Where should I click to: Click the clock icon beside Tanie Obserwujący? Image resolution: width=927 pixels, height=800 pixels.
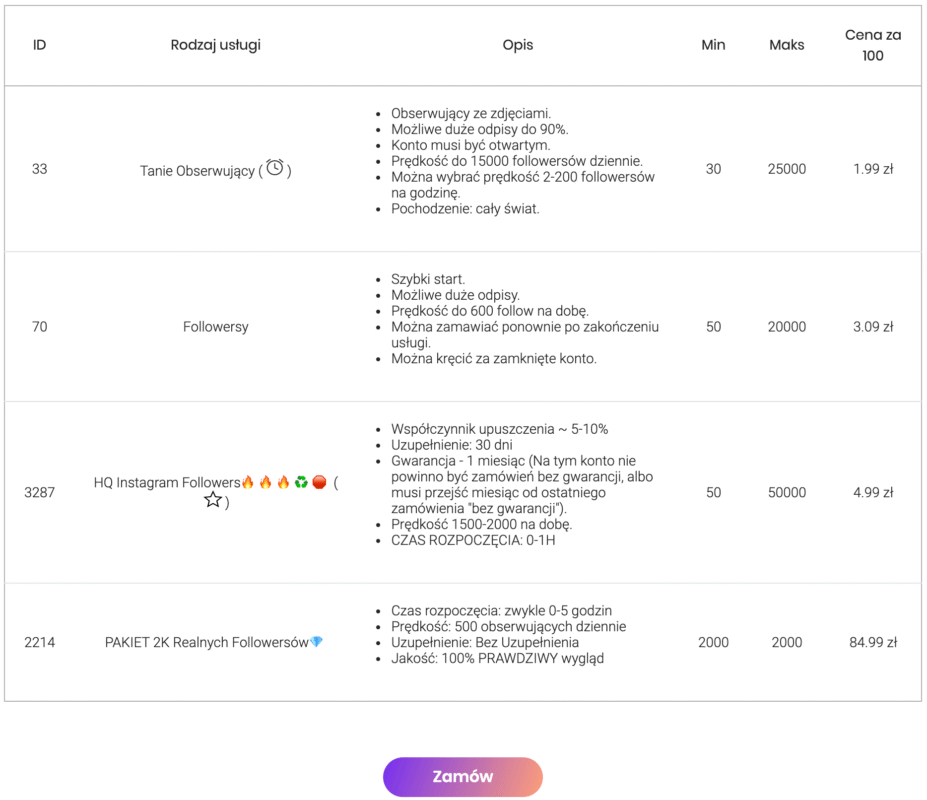(275, 169)
